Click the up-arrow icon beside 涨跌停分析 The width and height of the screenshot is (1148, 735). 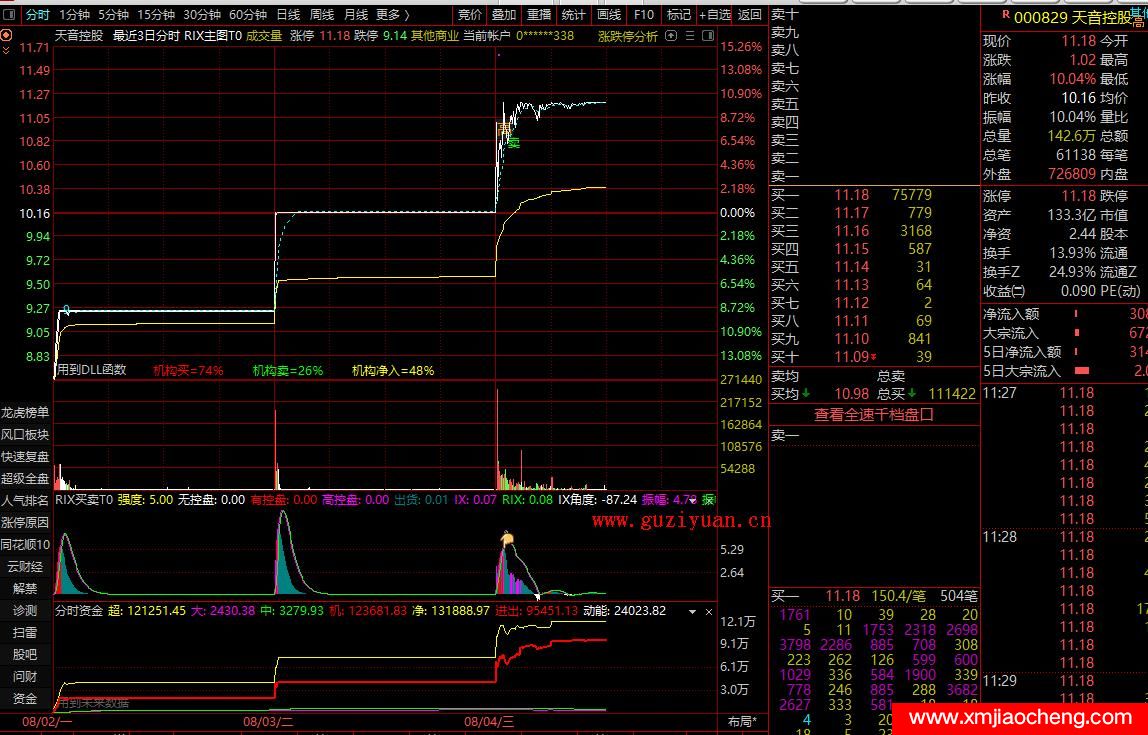669,36
